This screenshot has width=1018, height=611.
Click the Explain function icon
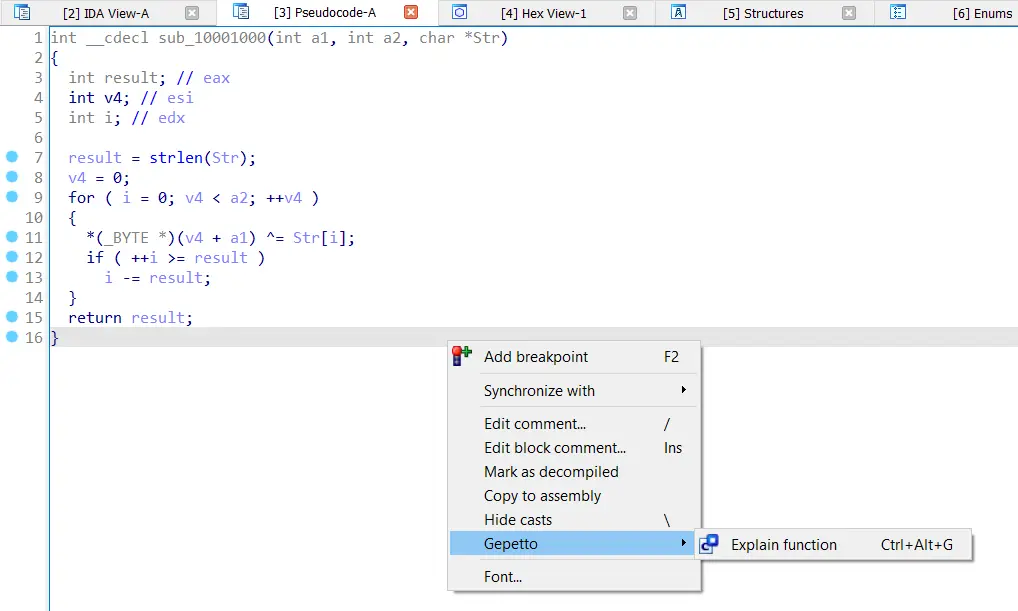point(708,544)
